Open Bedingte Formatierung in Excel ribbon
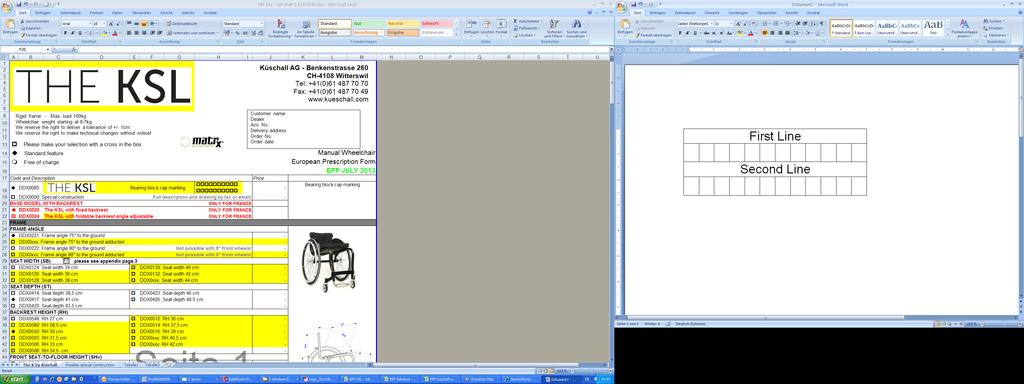This screenshot has height=384, width=1024. pos(280,27)
